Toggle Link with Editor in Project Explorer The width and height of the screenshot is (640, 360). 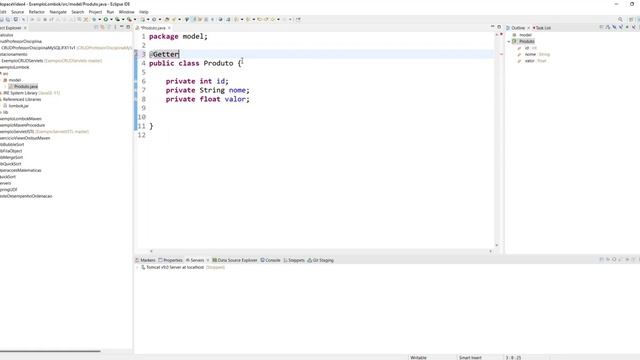102,27
